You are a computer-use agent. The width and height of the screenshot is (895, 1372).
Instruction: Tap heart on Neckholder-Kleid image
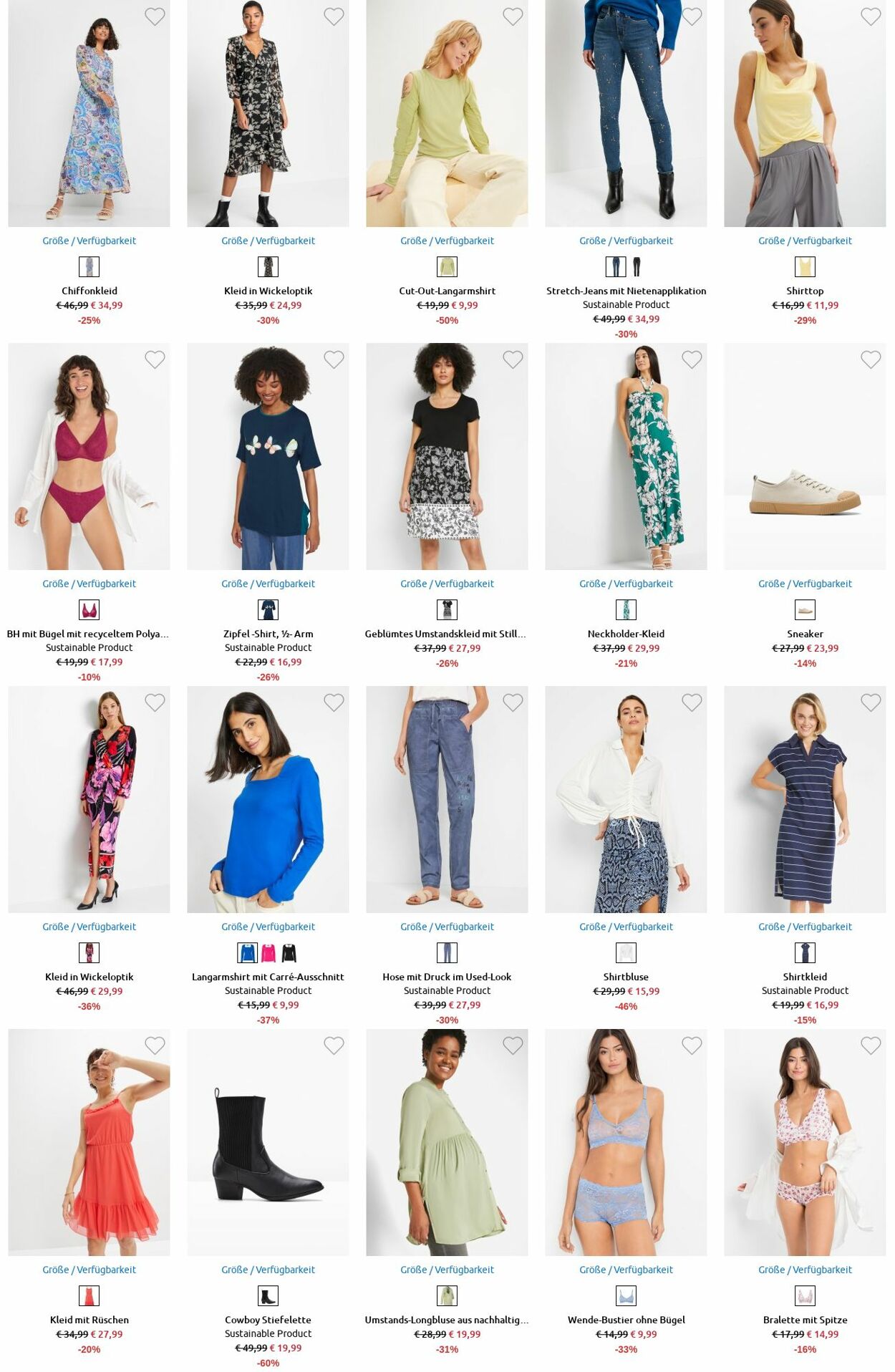click(692, 359)
